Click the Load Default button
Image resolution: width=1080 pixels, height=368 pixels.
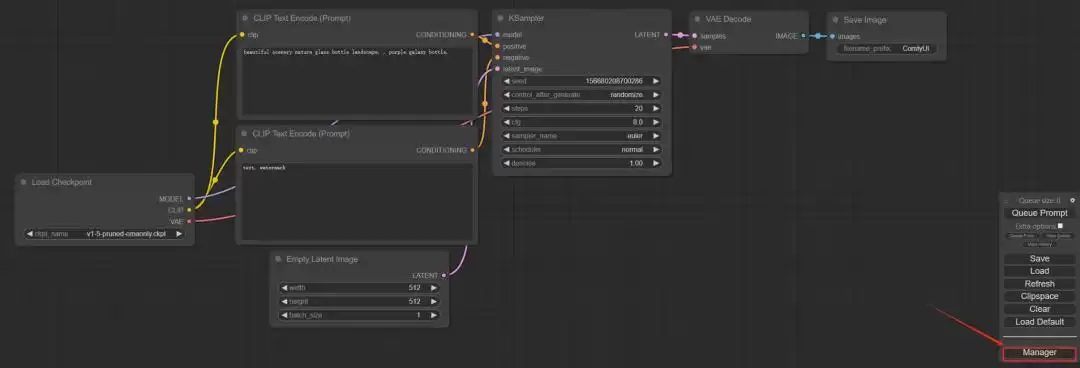(1039, 322)
